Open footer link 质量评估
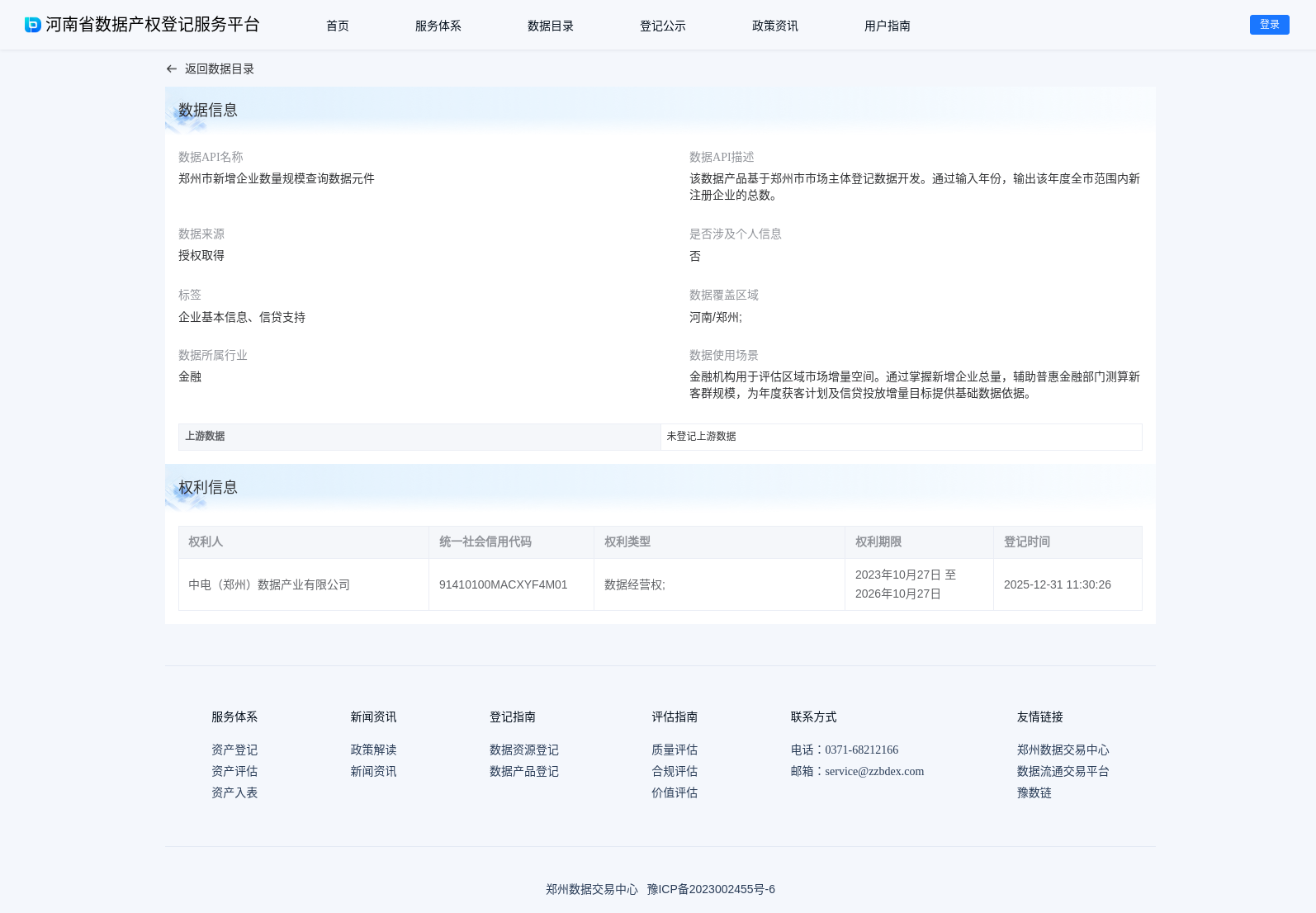Screen dimensions: 1316x913 pyautogui.click(x=675, y=750)
